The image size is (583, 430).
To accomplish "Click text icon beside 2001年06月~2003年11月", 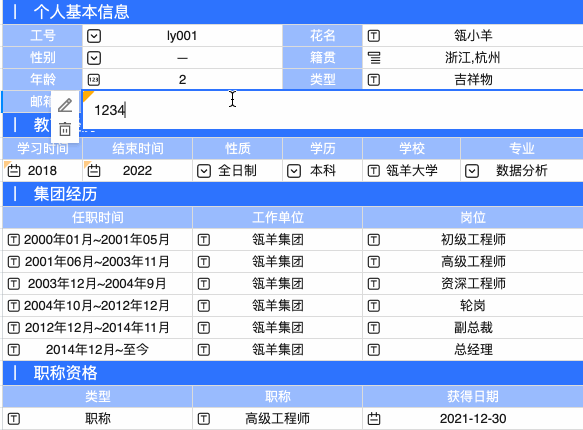I will [x=14, y=262].
